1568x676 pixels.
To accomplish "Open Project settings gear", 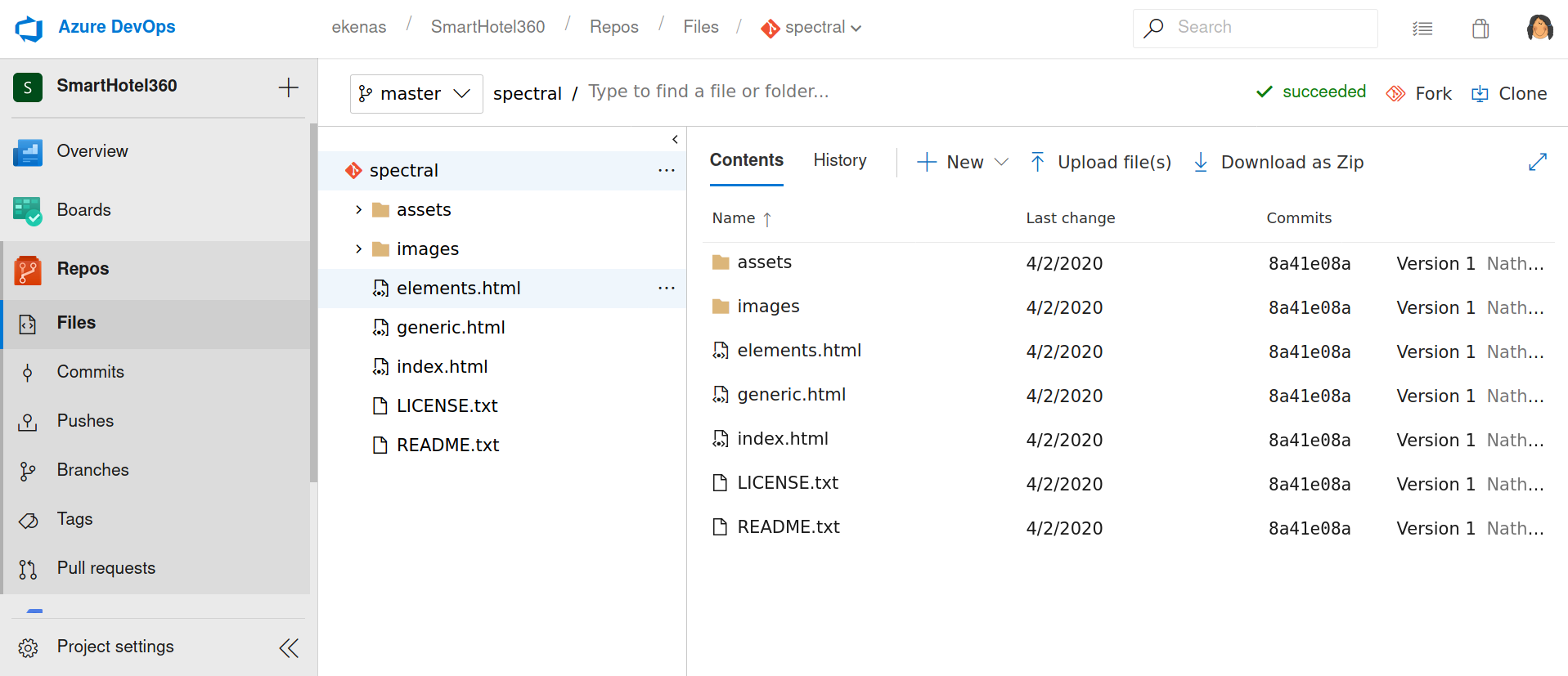I will 29,647.
